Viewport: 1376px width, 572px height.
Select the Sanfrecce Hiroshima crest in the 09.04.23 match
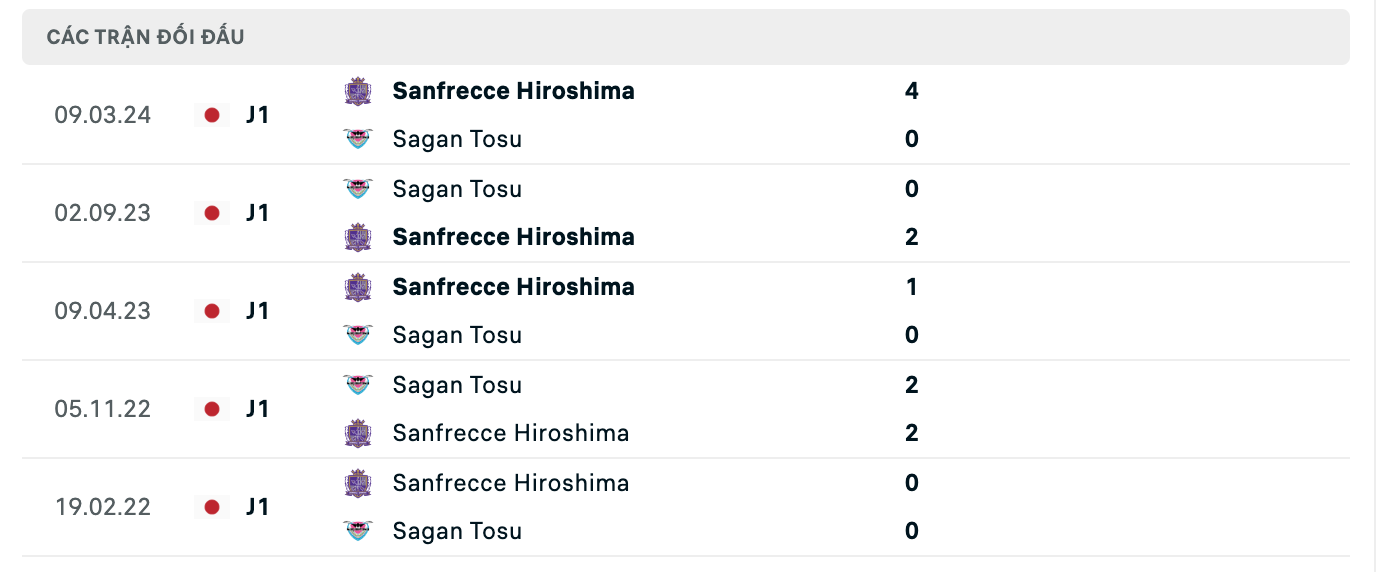(358, 287)
